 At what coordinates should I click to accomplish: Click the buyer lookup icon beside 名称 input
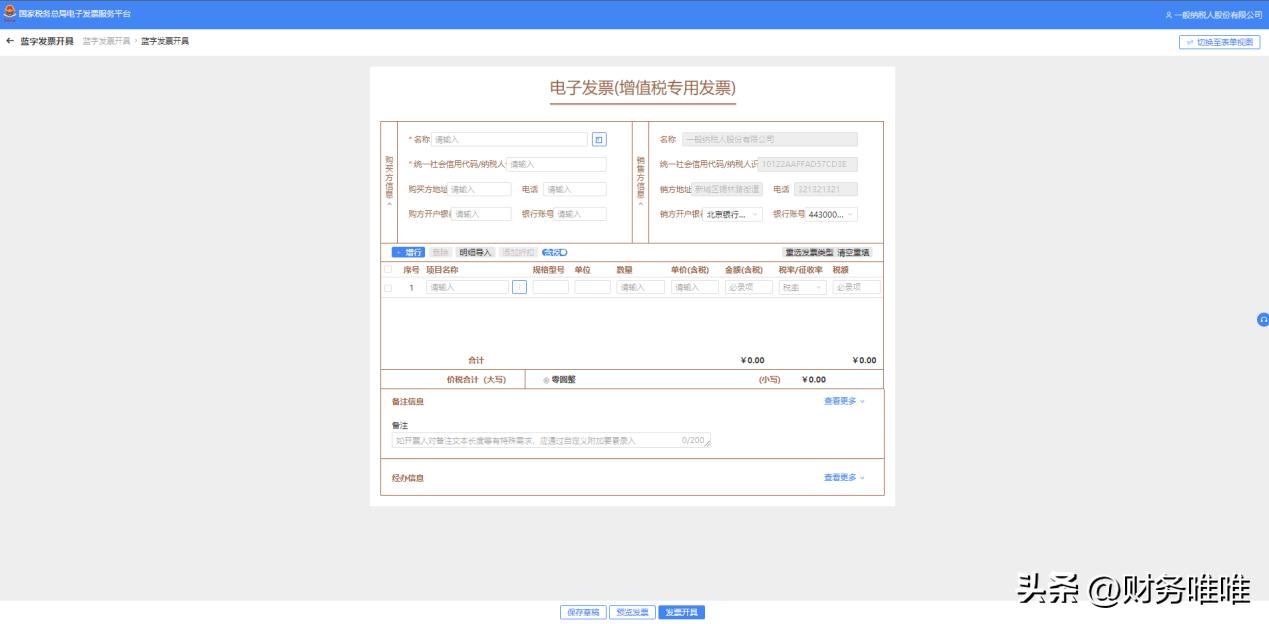tap(598, 138)
